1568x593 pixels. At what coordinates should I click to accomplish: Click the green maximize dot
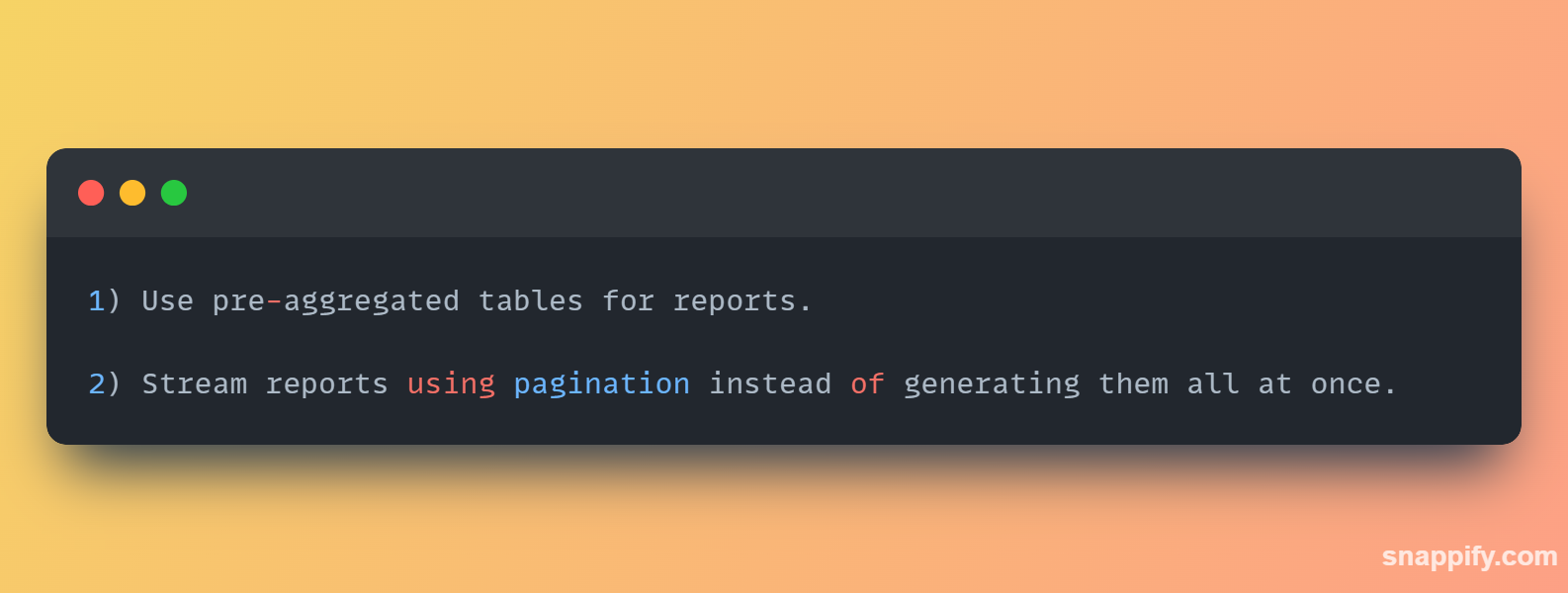coord(174,193)
